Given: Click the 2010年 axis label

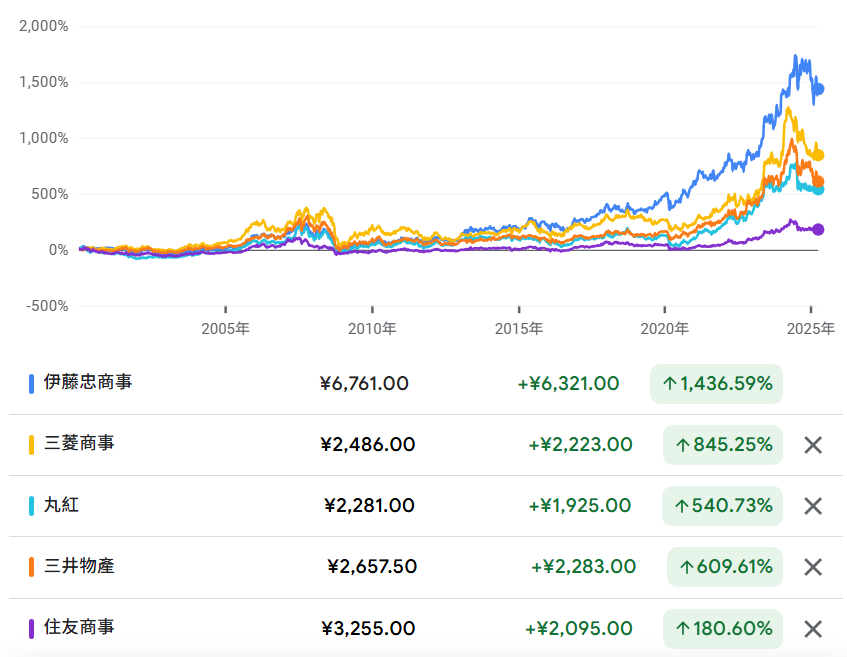Looking at the screenshot, I should (372, 328).
